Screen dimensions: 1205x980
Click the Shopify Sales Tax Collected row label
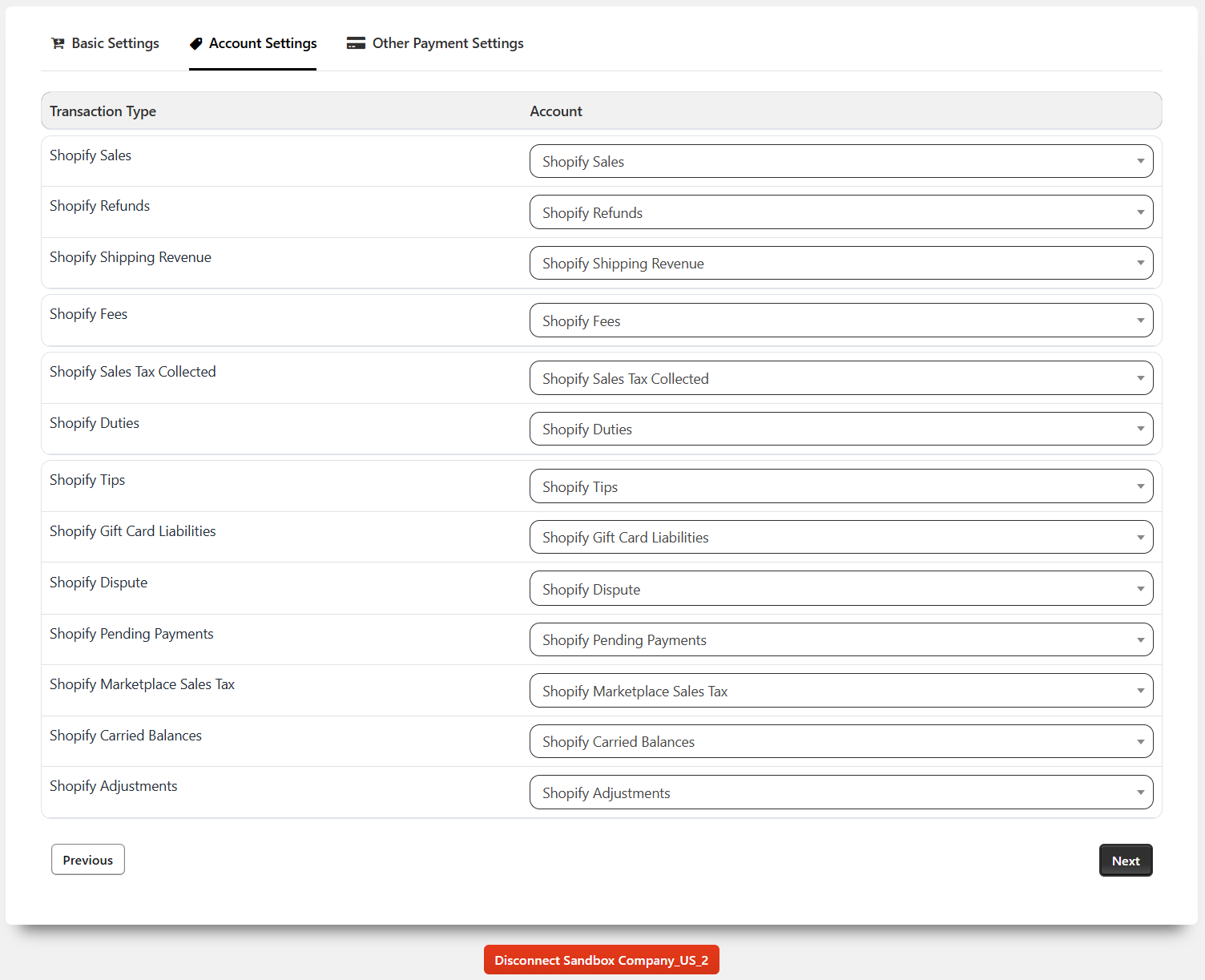pyautogui.click(x=133, y=372)
